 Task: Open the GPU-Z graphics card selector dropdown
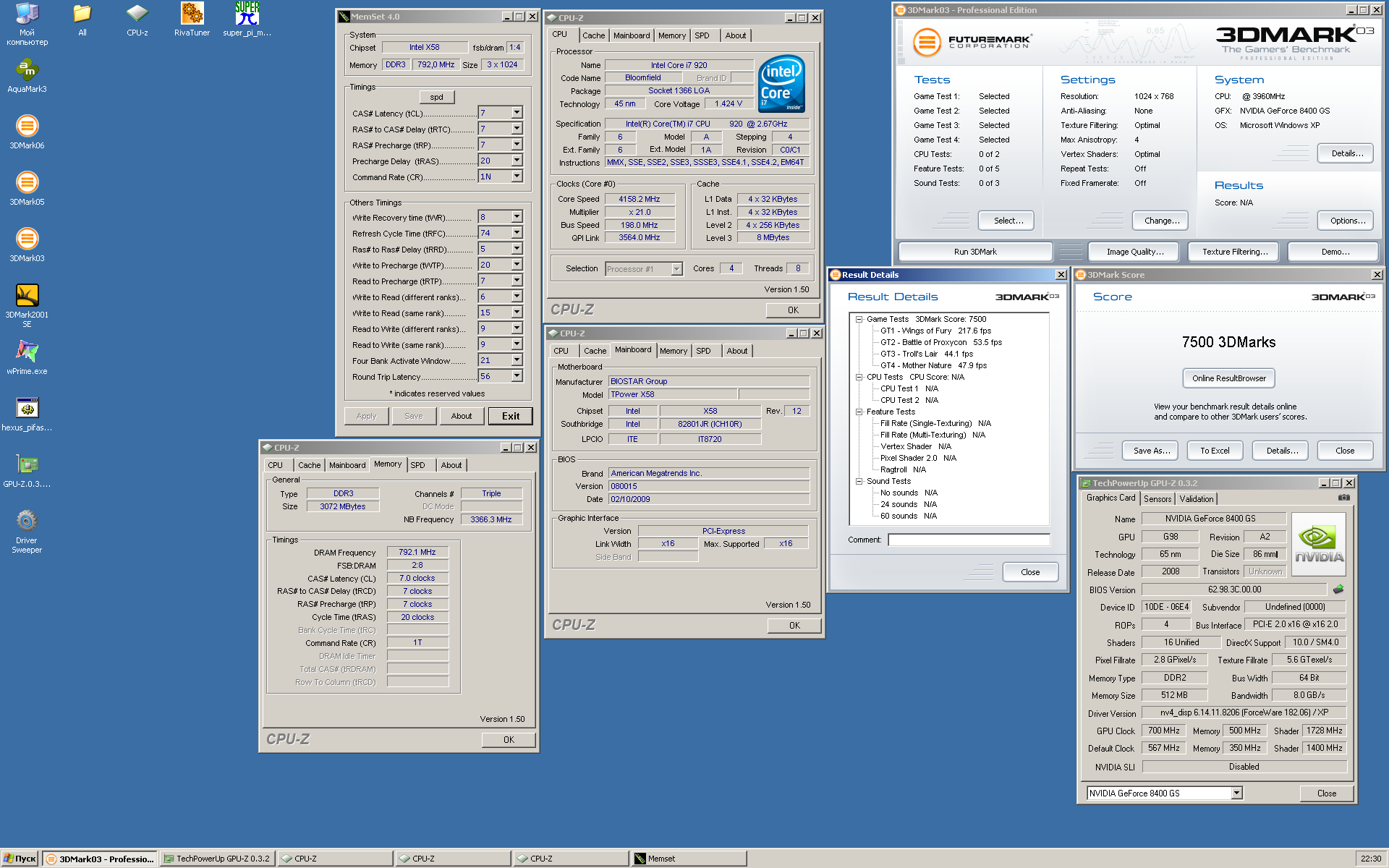tap(1236, 793)
